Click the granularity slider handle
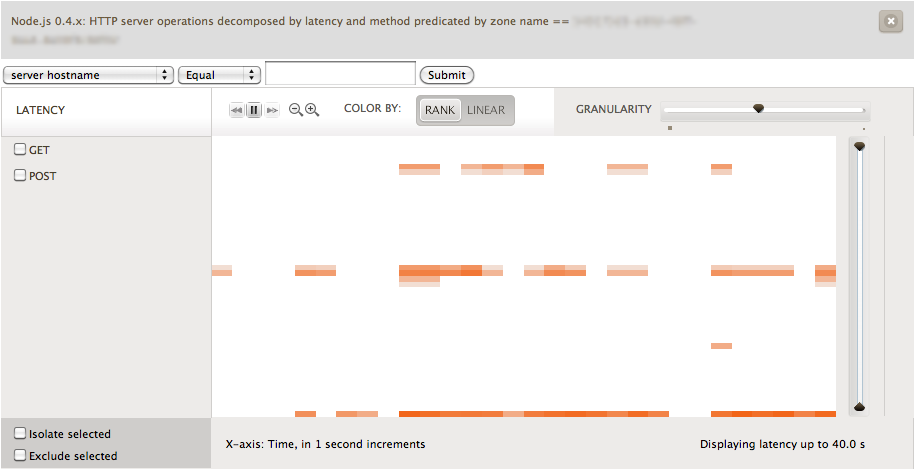The image size is (915, 471). pyautogui.click(x=758, y=108)
